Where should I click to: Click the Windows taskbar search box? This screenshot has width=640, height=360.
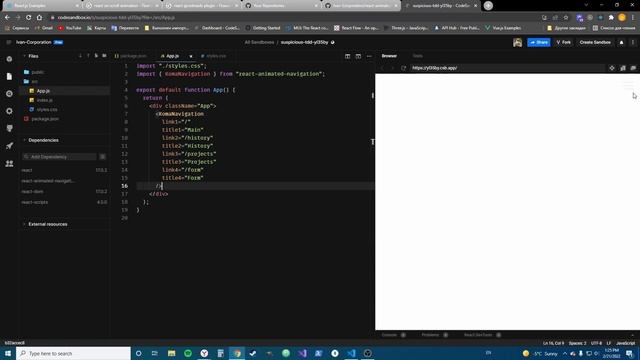click(x=73, y=353)
